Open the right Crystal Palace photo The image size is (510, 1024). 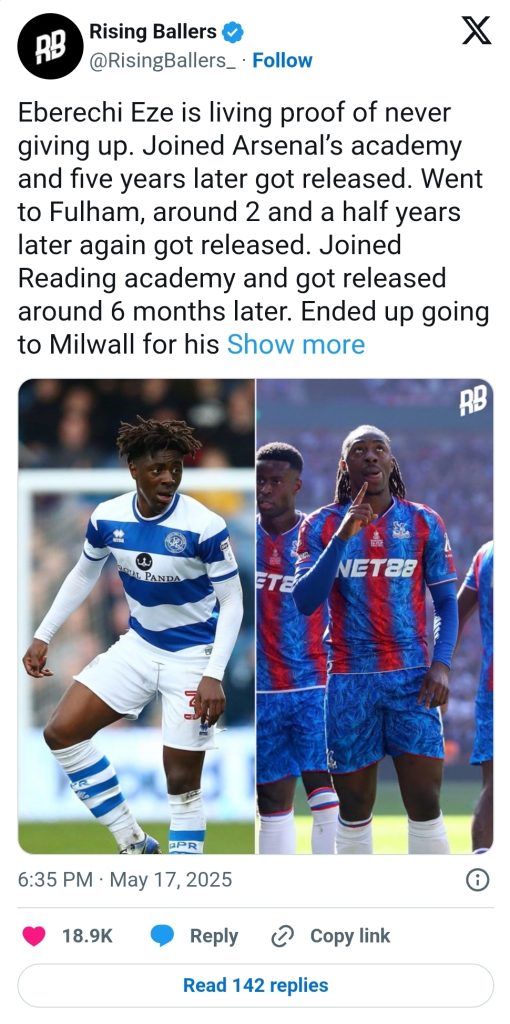point(375,616)
